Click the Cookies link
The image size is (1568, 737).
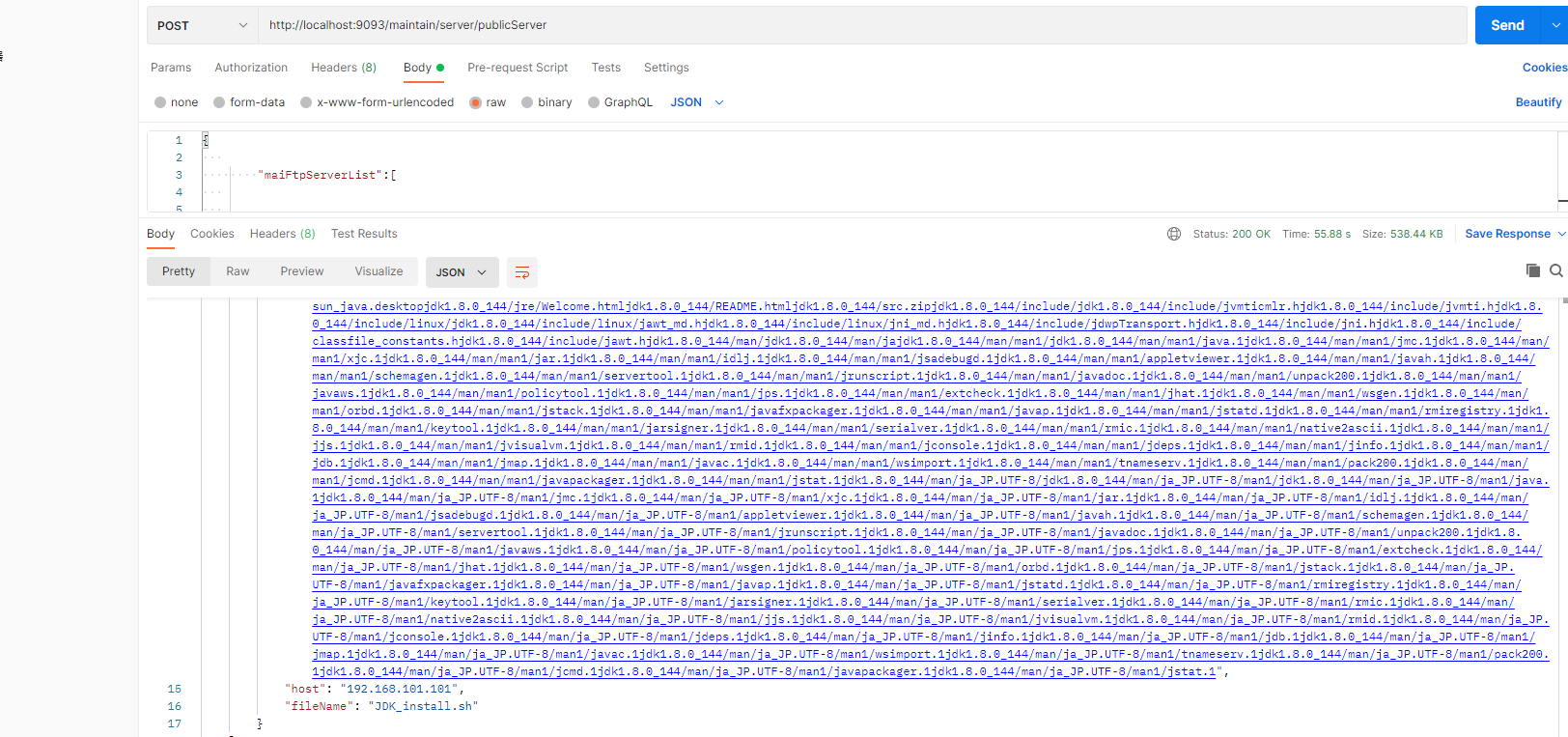[1545, 68]
